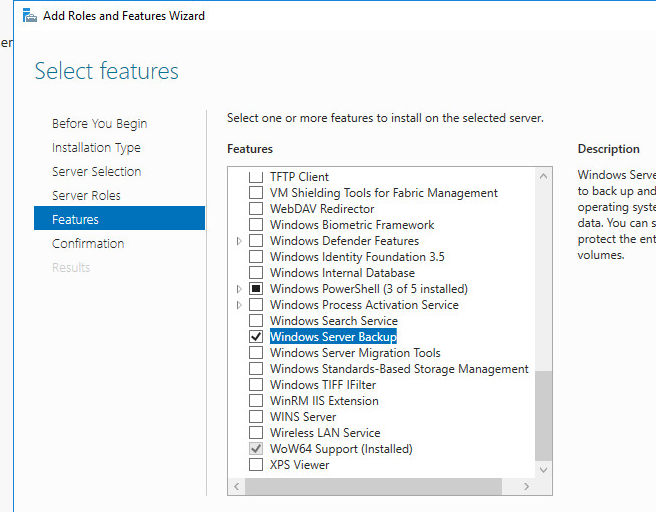Screen dimensions: 656x512
Task: Select the Windows Server Migration Tools item
Action: click(x=355, y=353)
